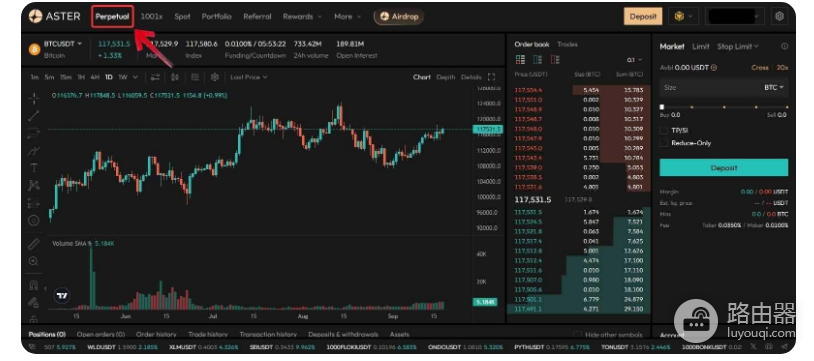
Task: Enable the TP/SL checkbox
Action: click(663, 130)
